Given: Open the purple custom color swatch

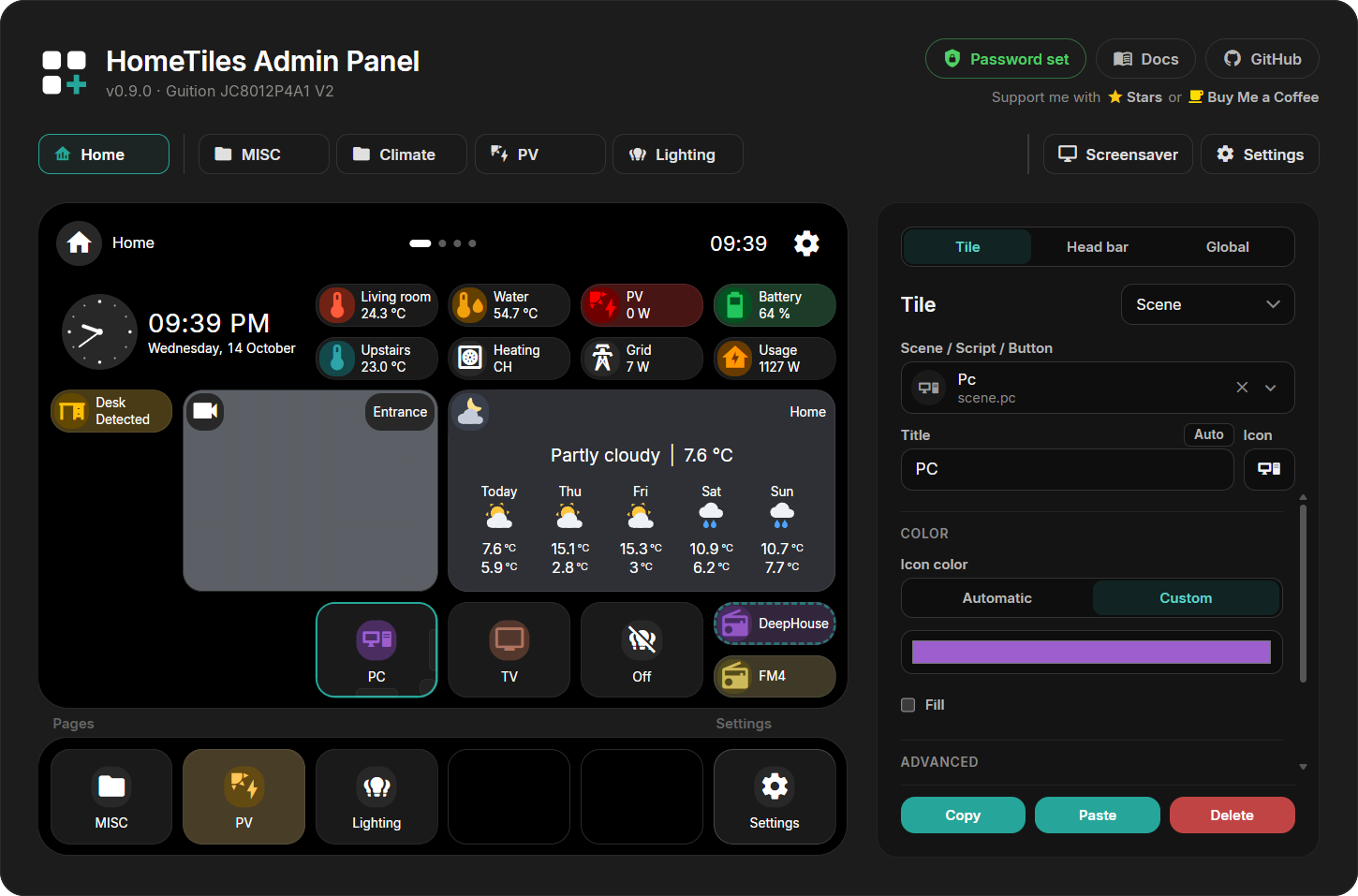Looking at the screenshot, I should tap(1091, 653).
